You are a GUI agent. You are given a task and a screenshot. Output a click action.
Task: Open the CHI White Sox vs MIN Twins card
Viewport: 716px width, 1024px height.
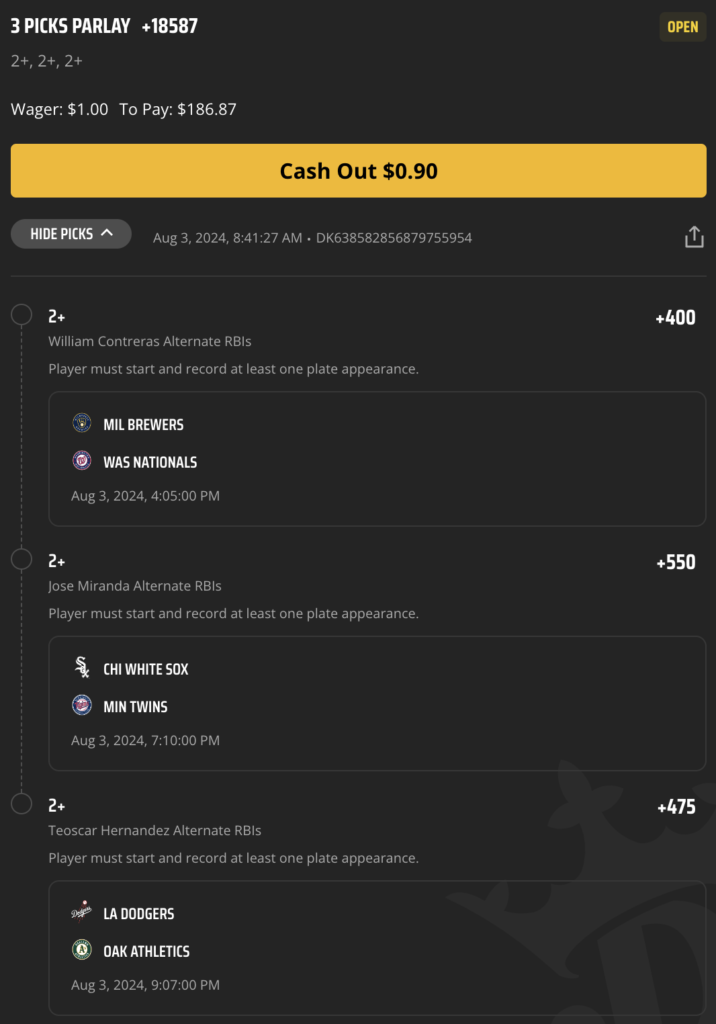377,703
